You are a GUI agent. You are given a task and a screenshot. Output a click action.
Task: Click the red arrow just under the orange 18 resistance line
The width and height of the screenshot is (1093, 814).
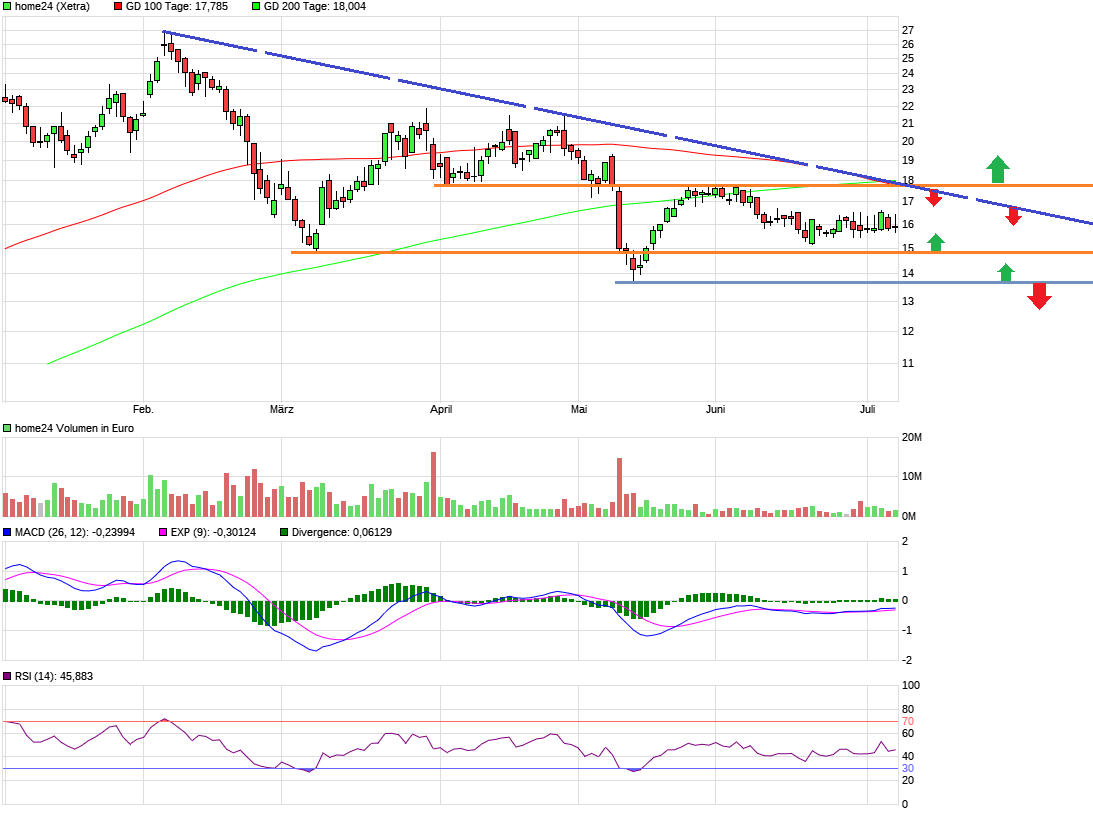point(934,197)
